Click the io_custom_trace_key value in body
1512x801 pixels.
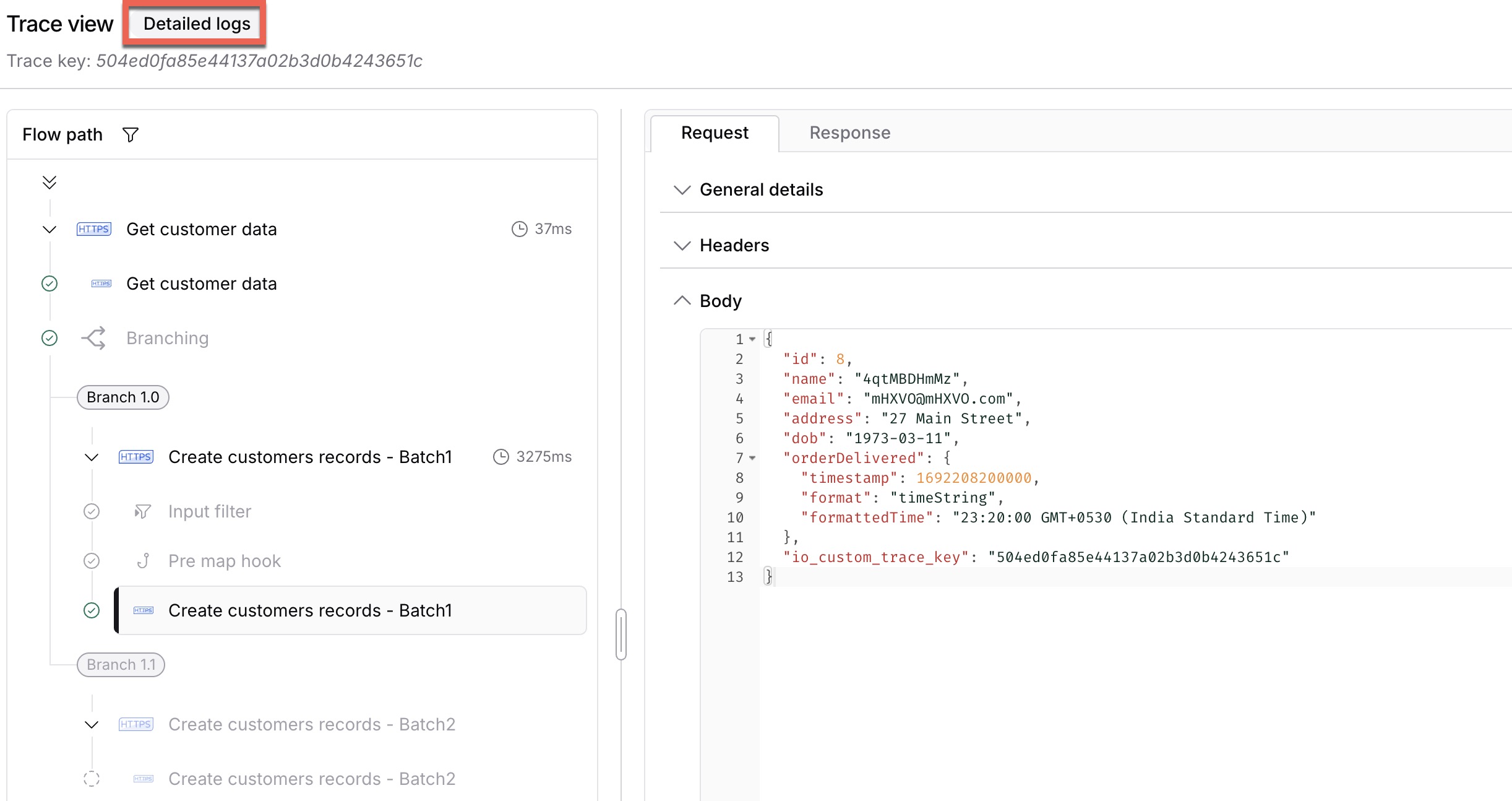coord(1138,557)
